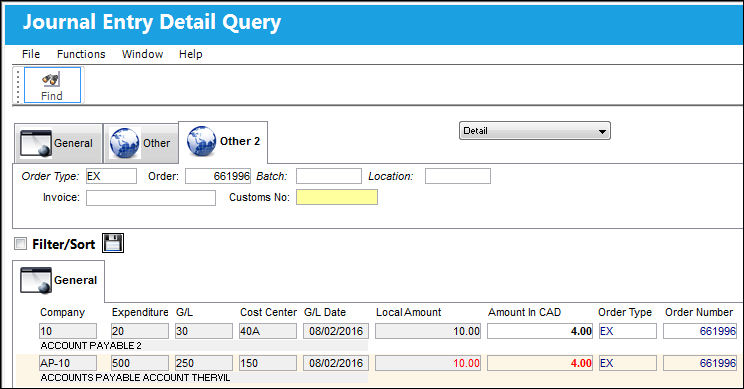
Task: Click the G/L Date column header
Action: coord(325,313)
